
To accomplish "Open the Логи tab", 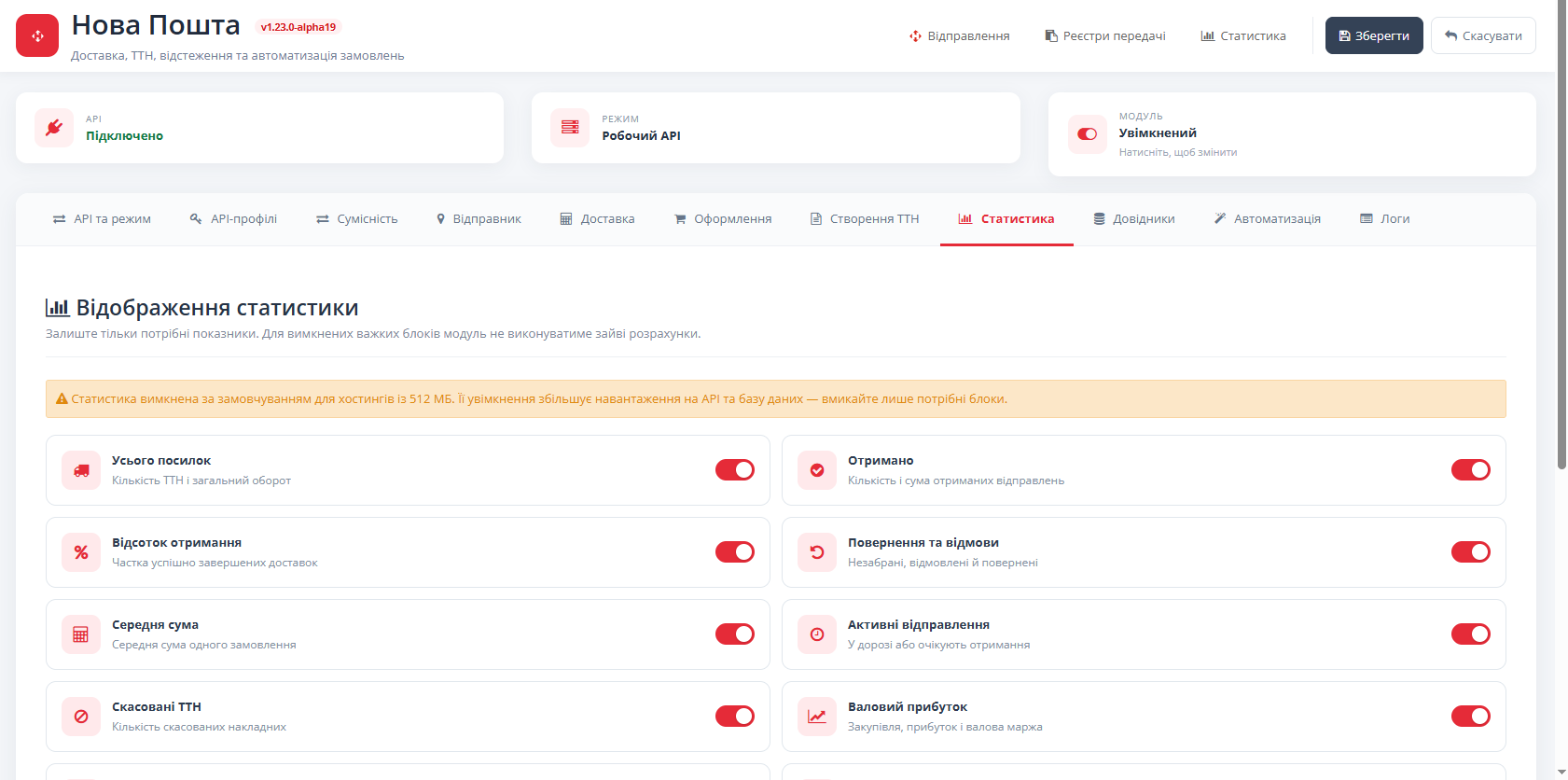I will [x=1385, y=219].
